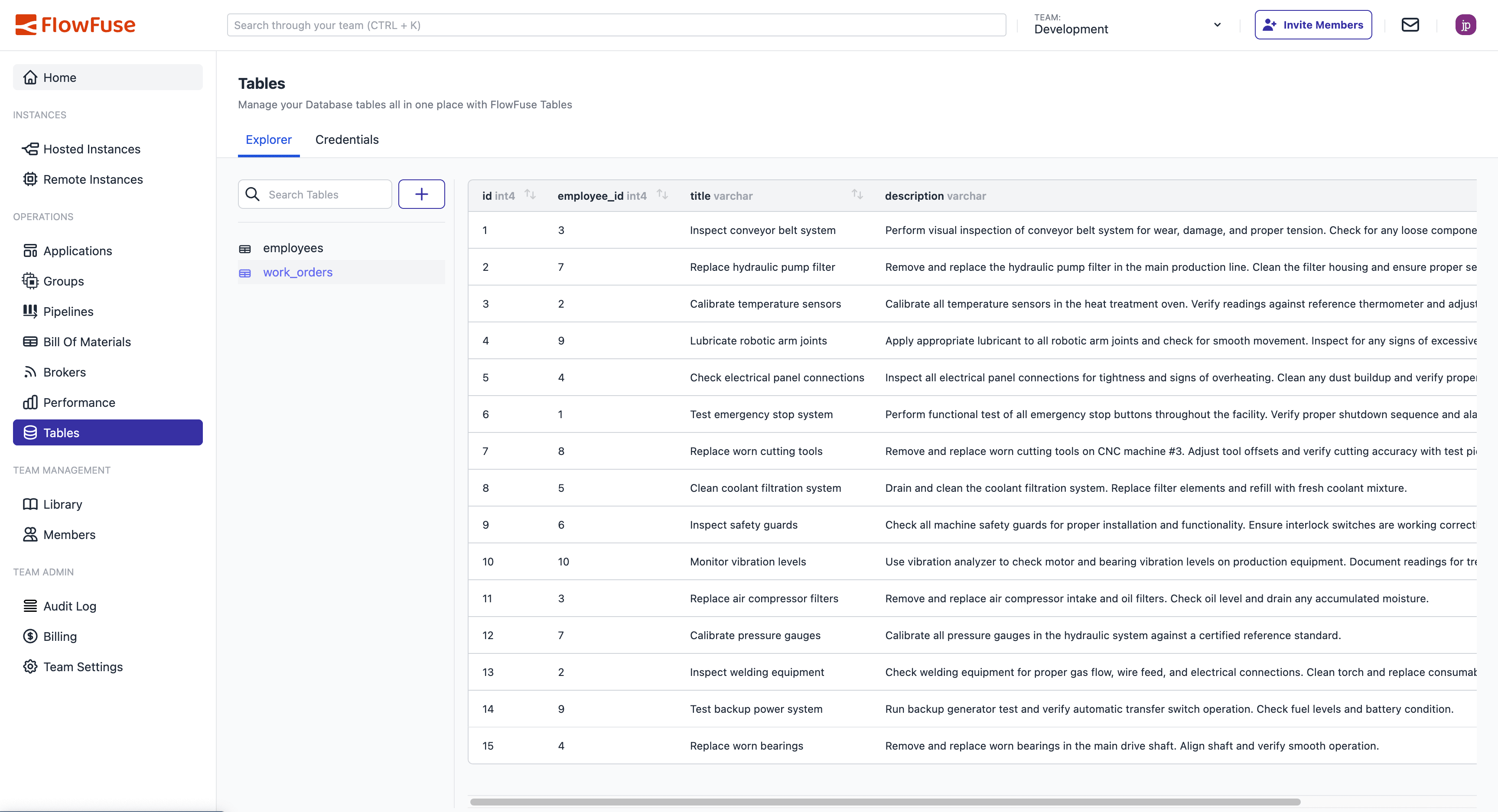
Task: Open the mail notifications icon
Action: (x=1410, y=24)
